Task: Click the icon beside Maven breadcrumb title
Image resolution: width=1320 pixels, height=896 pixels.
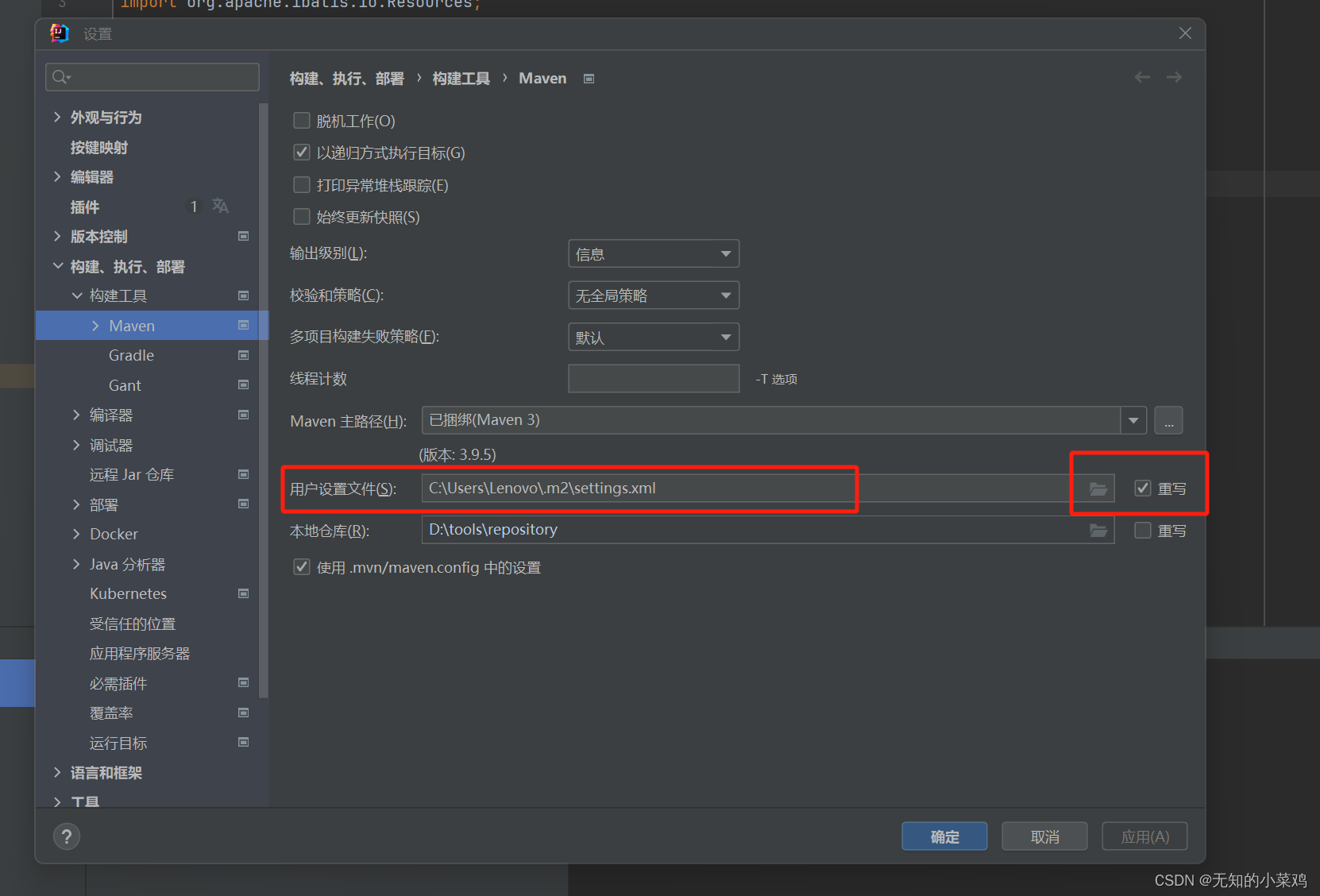Action: pos(589,79)
